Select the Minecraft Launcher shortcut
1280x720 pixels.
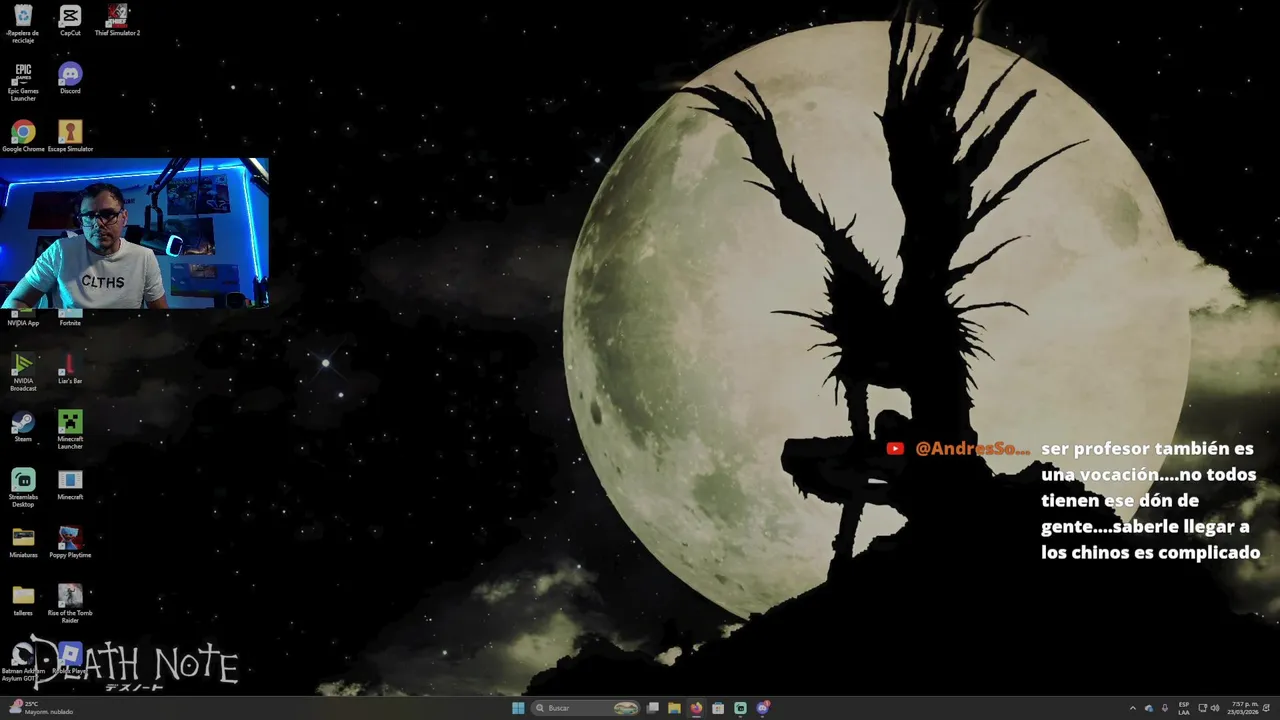coord(70,430)
